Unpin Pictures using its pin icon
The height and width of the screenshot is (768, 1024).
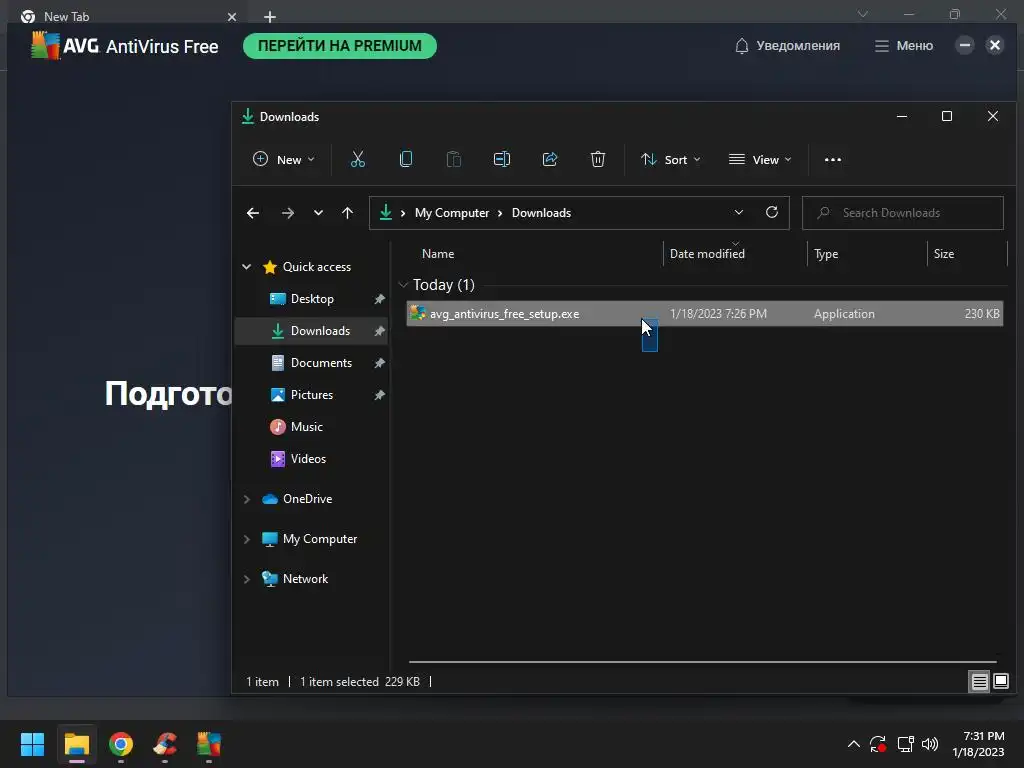[x=379, y=395]
